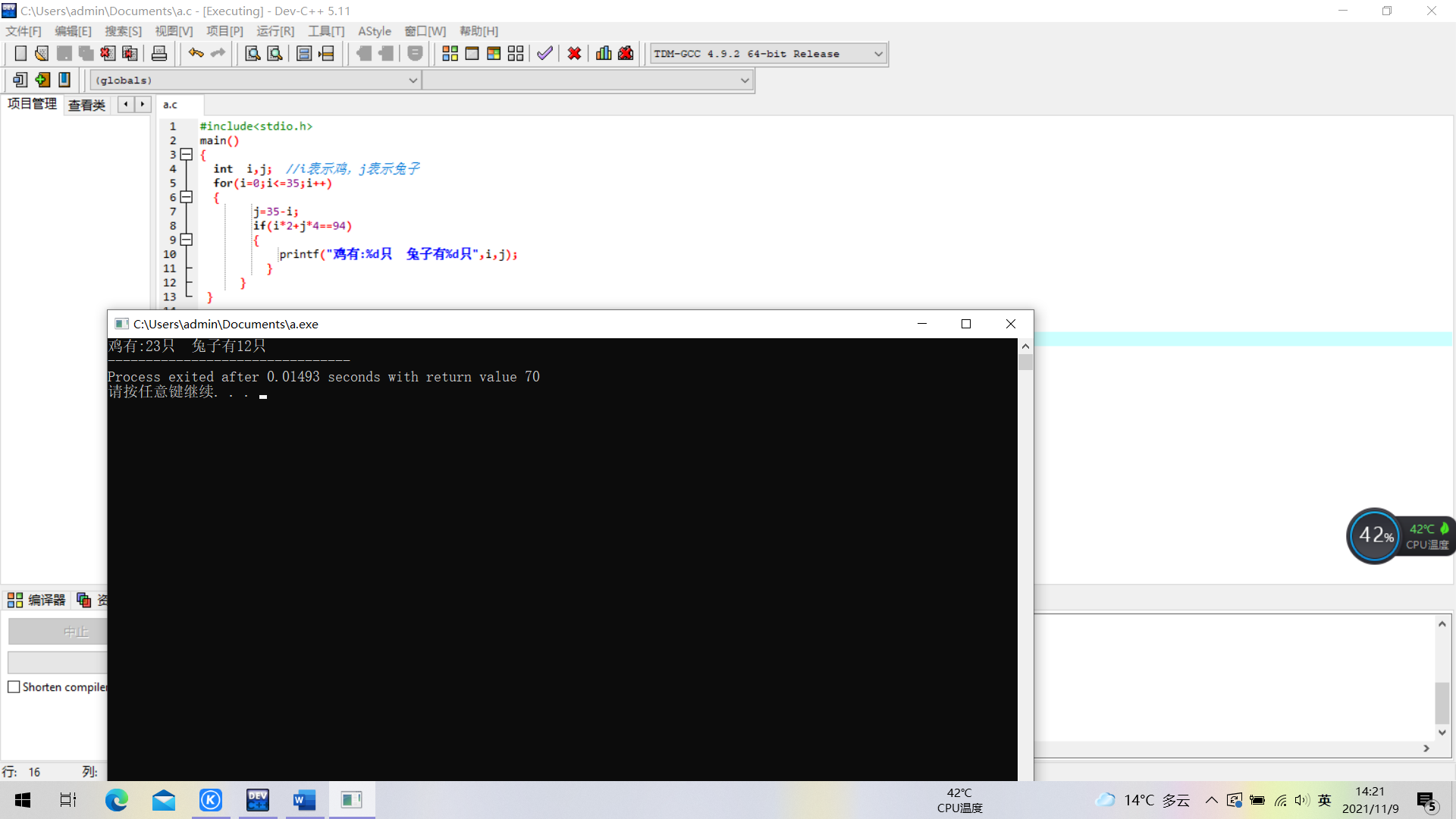
Task: Click the Dev-C++ taskbar icon
Action: pos(258,800)
